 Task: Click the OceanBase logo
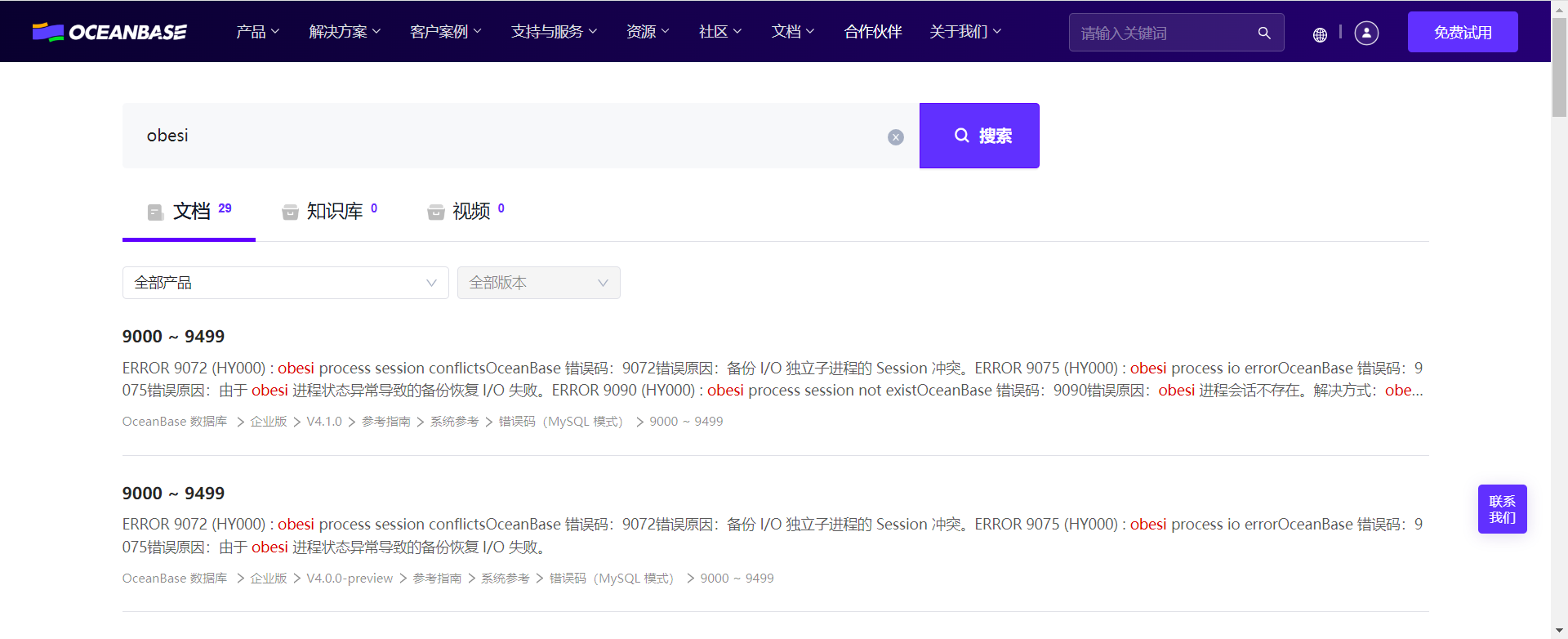coord(109,32)
